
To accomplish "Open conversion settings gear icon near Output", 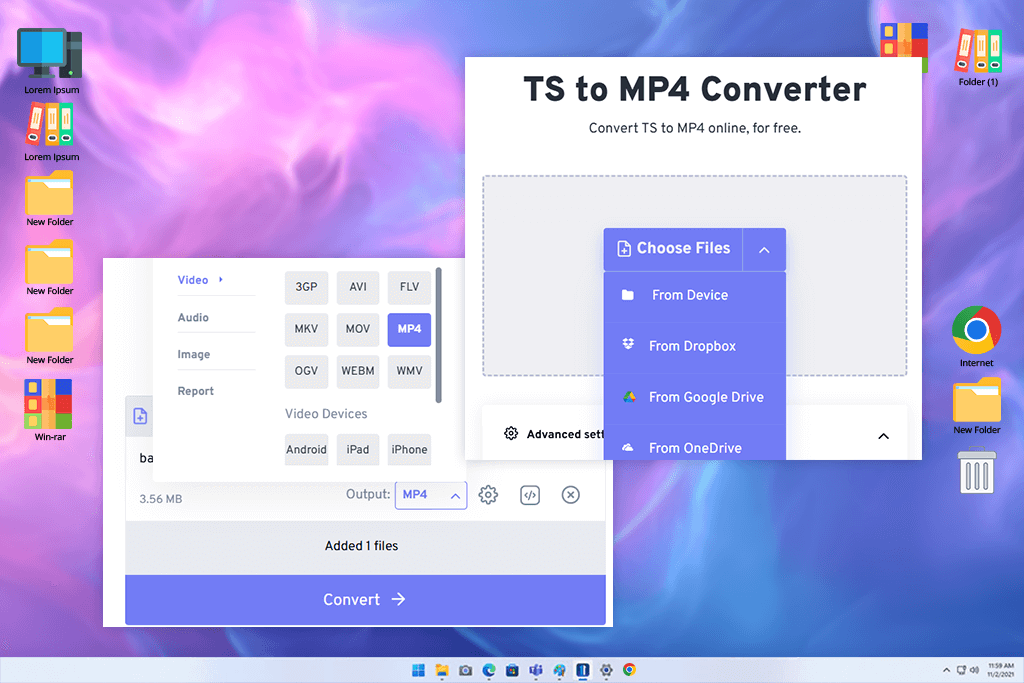I will 488,495.
